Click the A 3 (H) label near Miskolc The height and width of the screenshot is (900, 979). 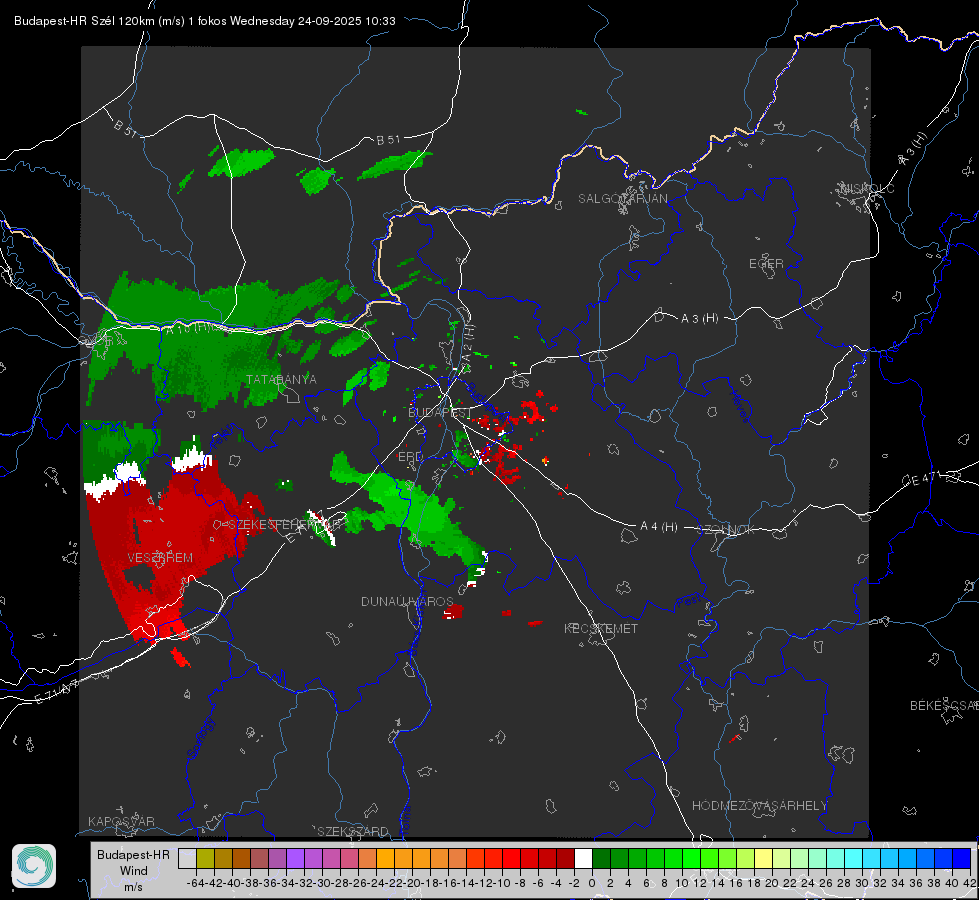tap(913, 149)
